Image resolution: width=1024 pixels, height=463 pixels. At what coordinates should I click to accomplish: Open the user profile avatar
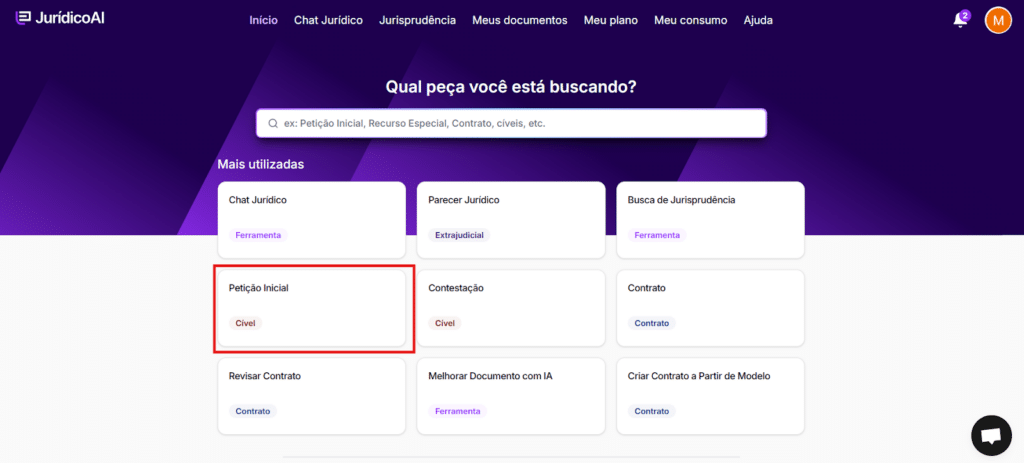pyautogui.click(x=998, y=20)
